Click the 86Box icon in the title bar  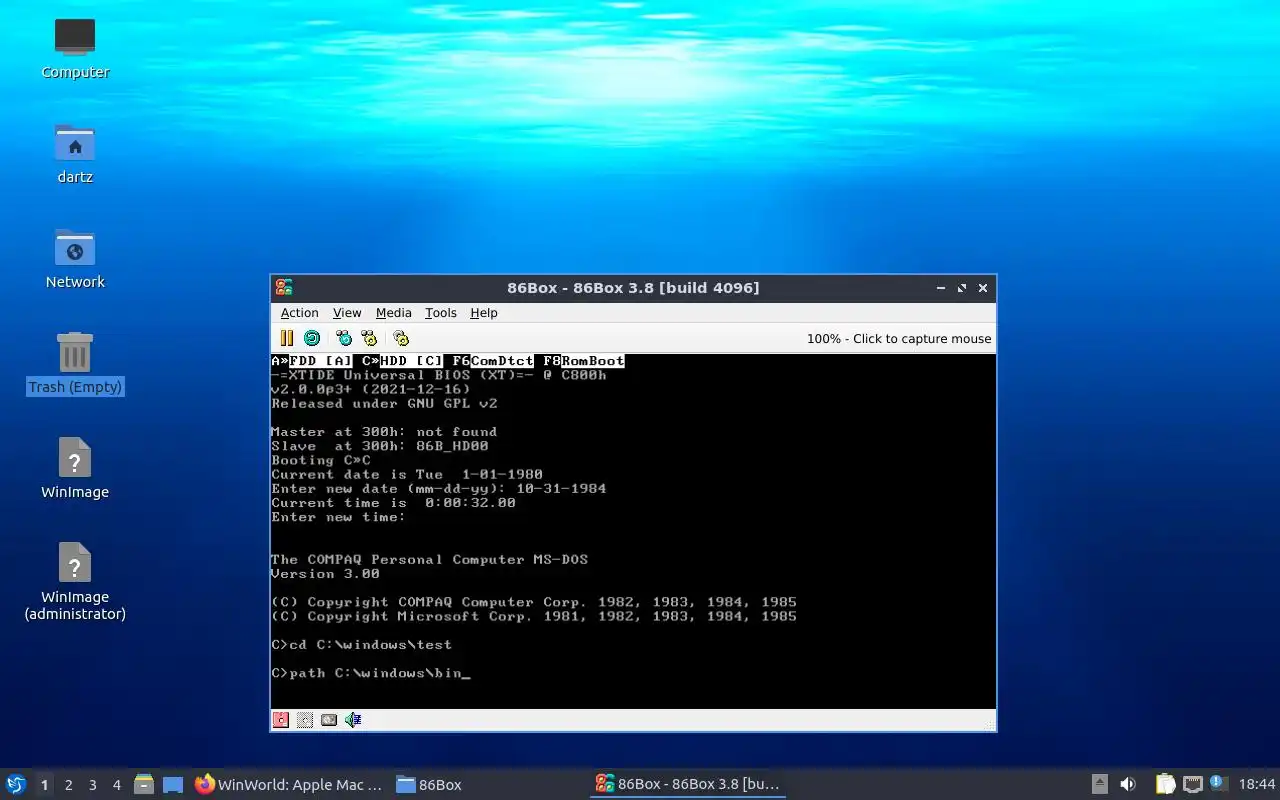click(x=284, y=288)
